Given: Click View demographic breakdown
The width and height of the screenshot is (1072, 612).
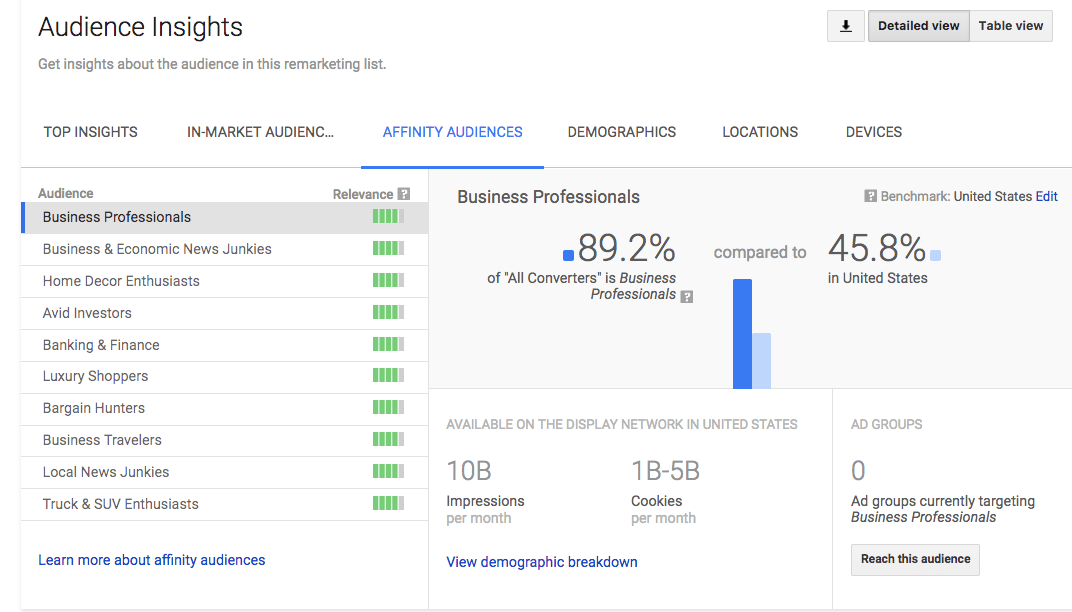Looking at the screenshot, I should [x=541, y=561].
